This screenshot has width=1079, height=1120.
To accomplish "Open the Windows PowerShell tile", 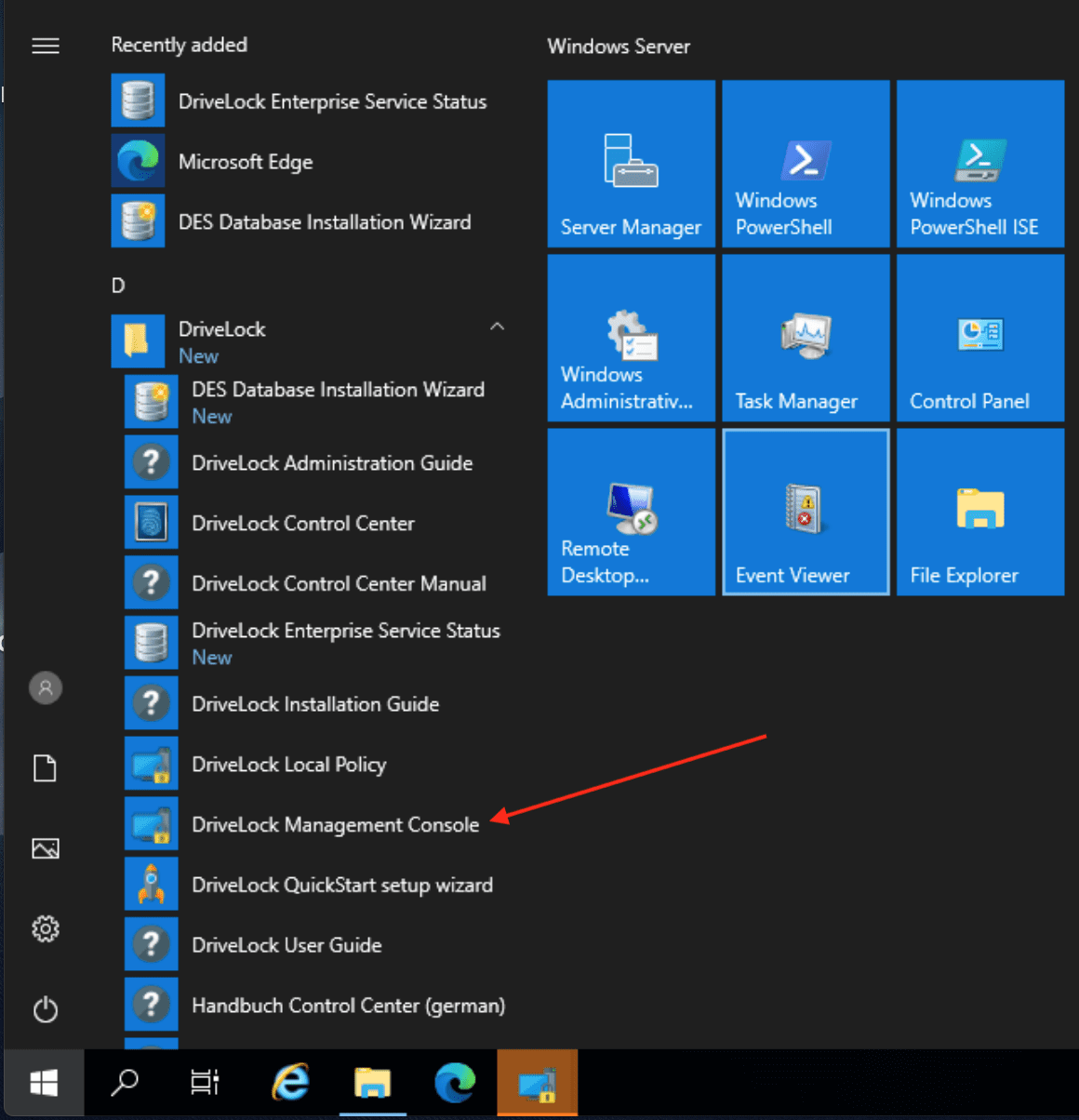I will point(806,164).
